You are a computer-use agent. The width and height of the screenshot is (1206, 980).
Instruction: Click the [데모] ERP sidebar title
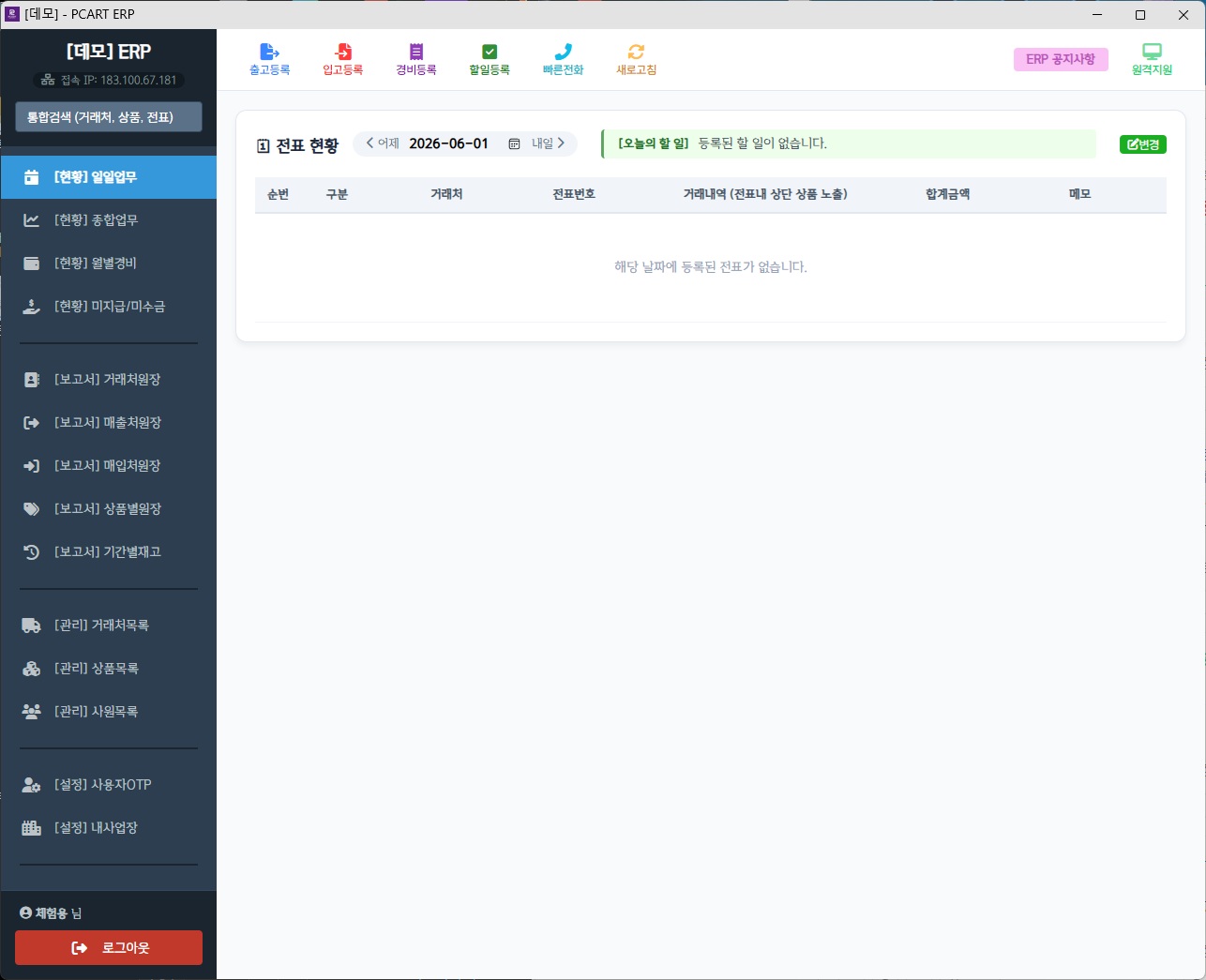point(109,52)
